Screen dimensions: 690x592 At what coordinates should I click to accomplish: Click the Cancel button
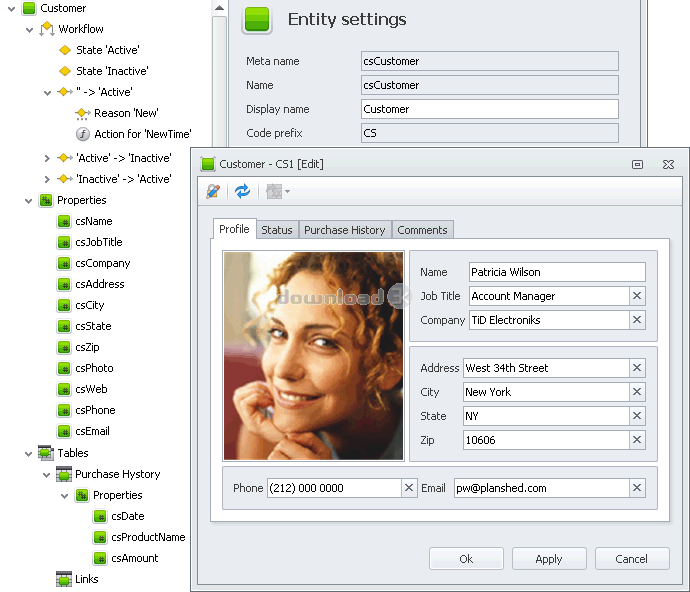[631, 559]
